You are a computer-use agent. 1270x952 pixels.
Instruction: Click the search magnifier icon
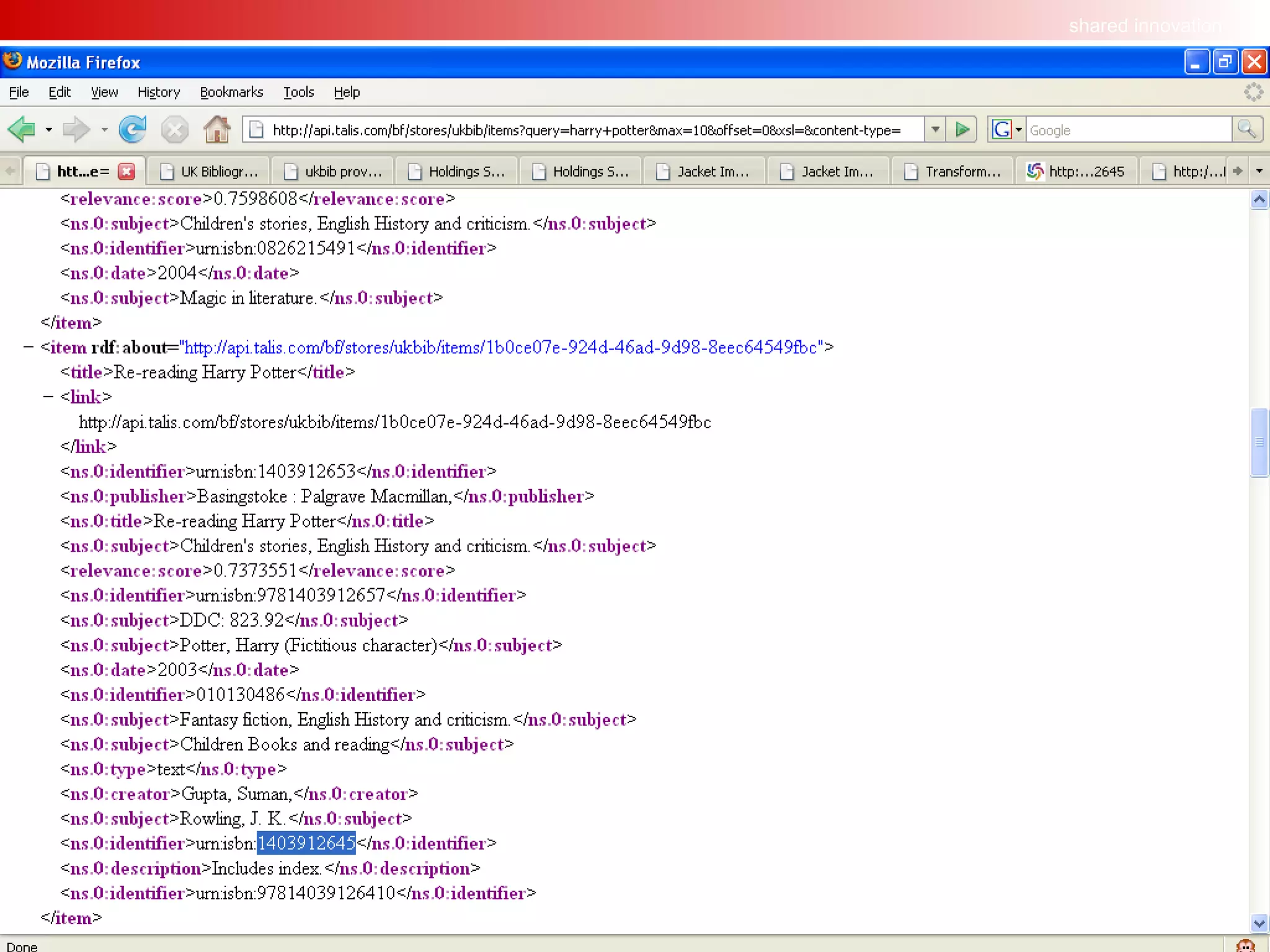1246,130
